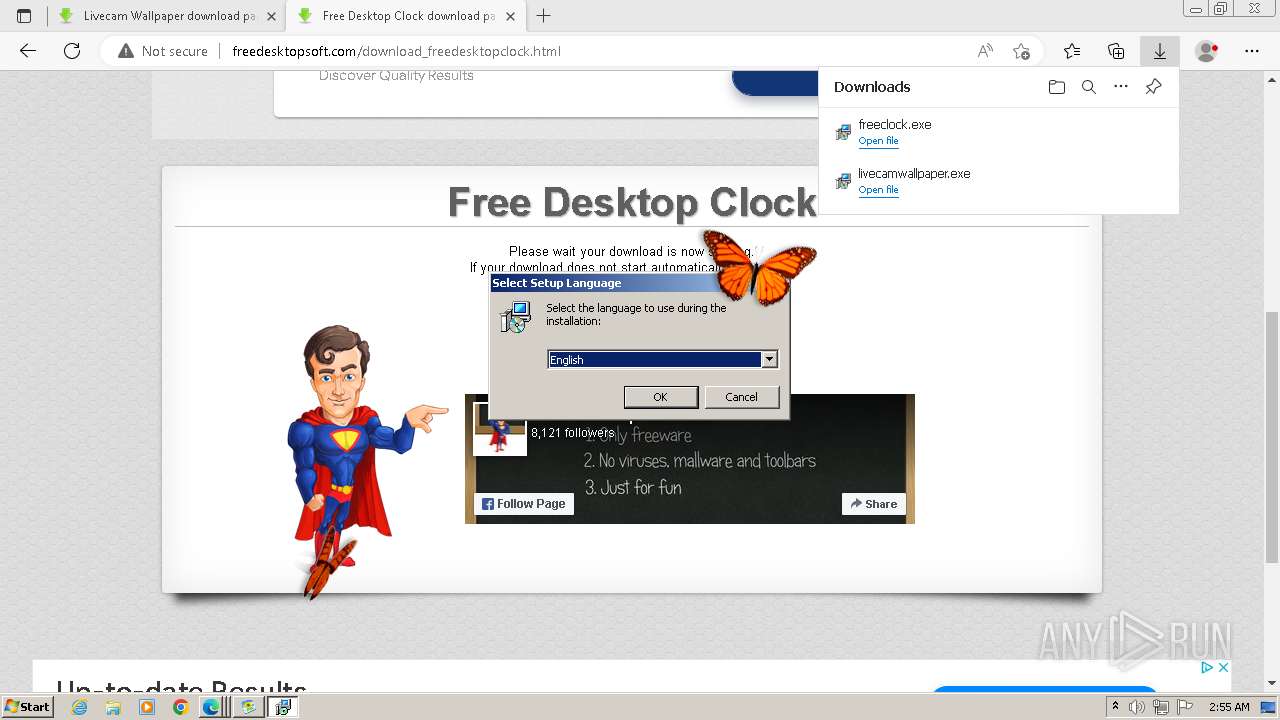Click the Free Desktop Clock heading
Viewport: 1280px width, 720px height.
coord(632,202)
